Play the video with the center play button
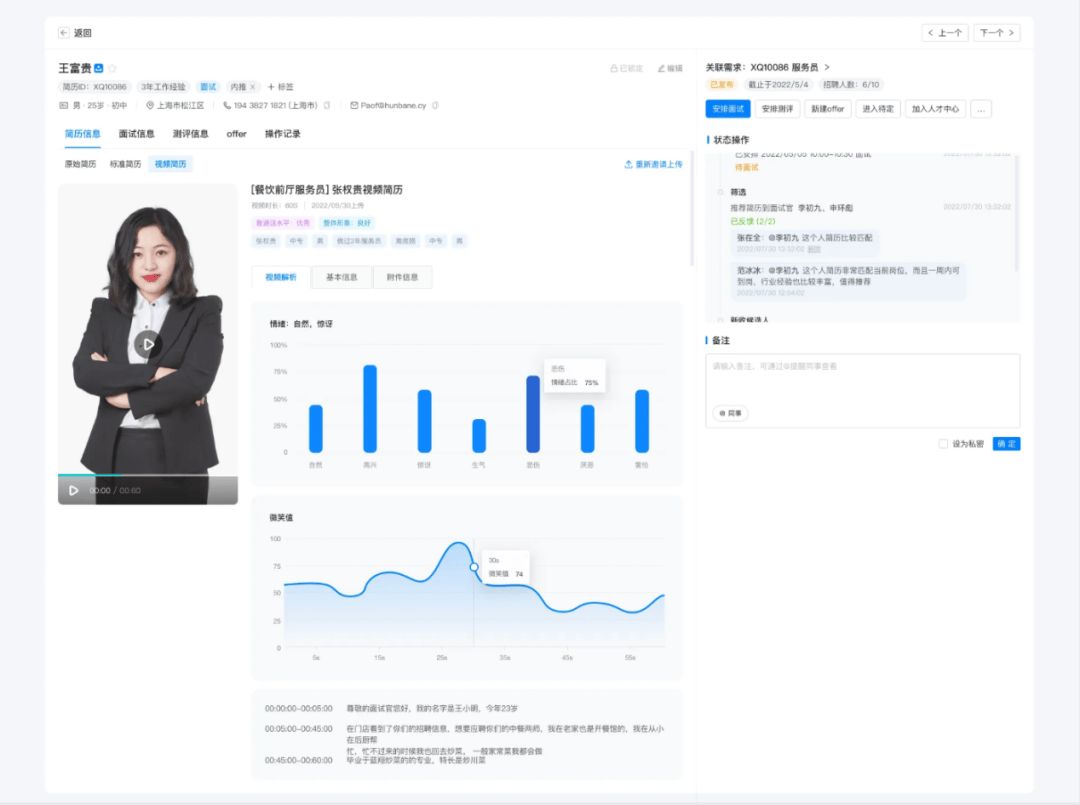1080x805 pixels. click(148, 345)
